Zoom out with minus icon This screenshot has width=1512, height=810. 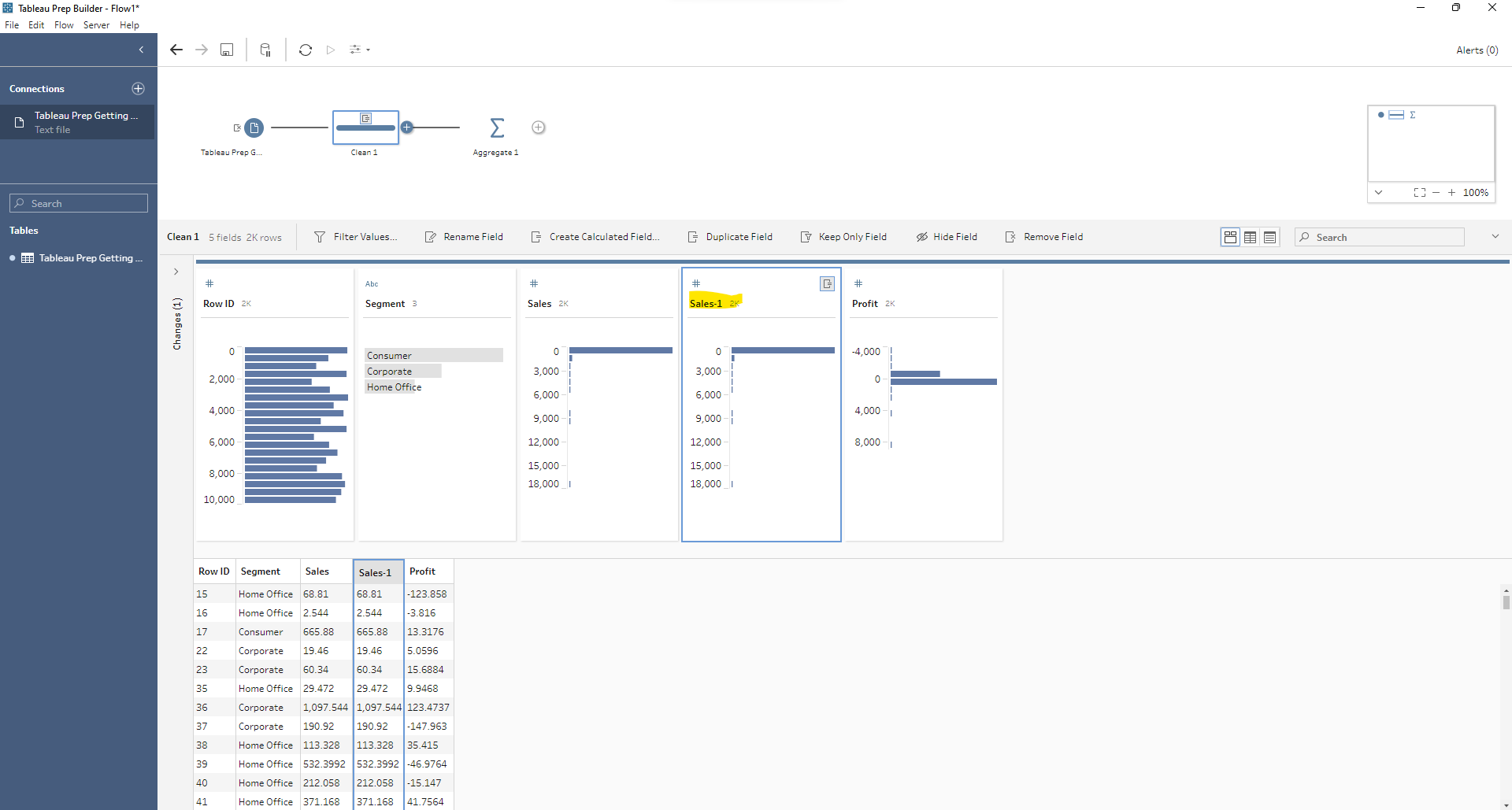pyautogui.click(x=1436, y=192)
